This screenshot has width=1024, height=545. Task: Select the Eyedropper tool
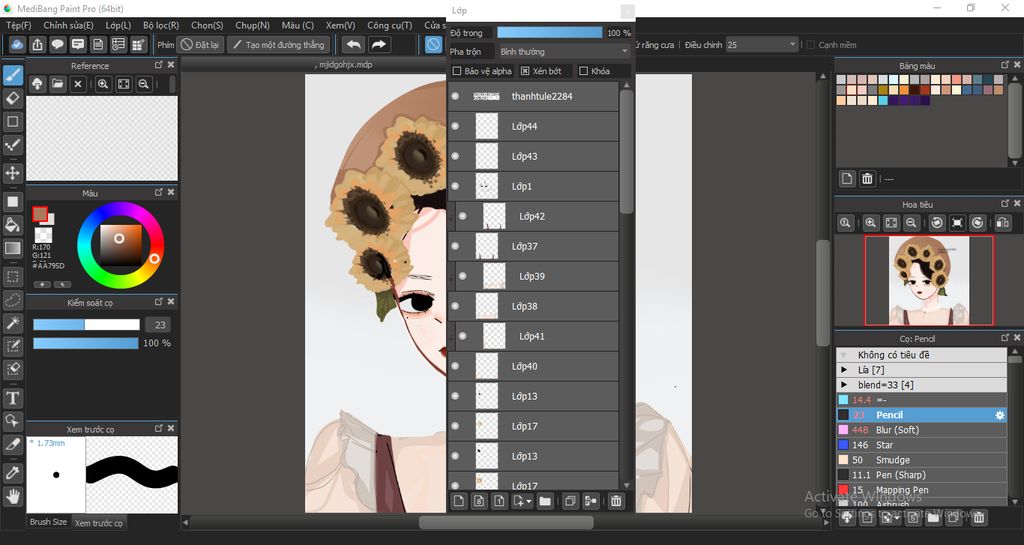[12, 473]
